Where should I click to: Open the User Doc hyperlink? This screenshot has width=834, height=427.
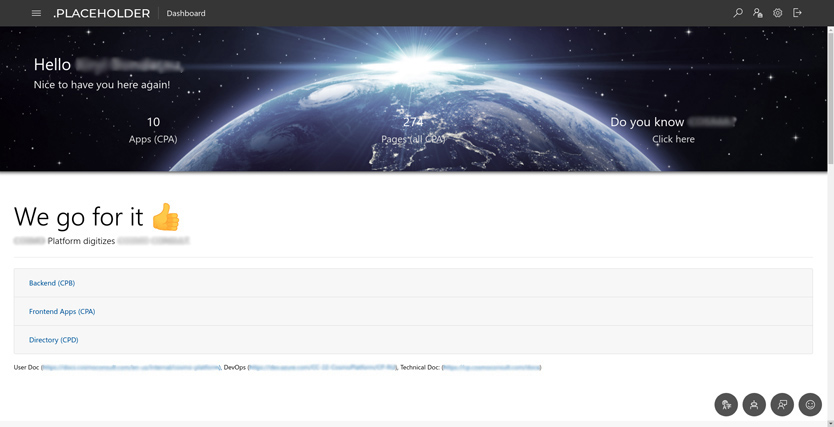coord(131,368)
